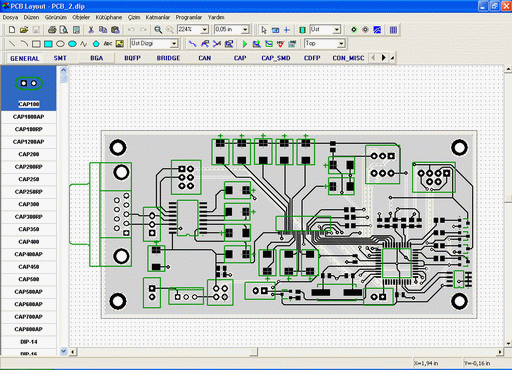The height and width of the screenshot is (370, 512).
Task: Open the Objeler menu
Action: point(81,17)
